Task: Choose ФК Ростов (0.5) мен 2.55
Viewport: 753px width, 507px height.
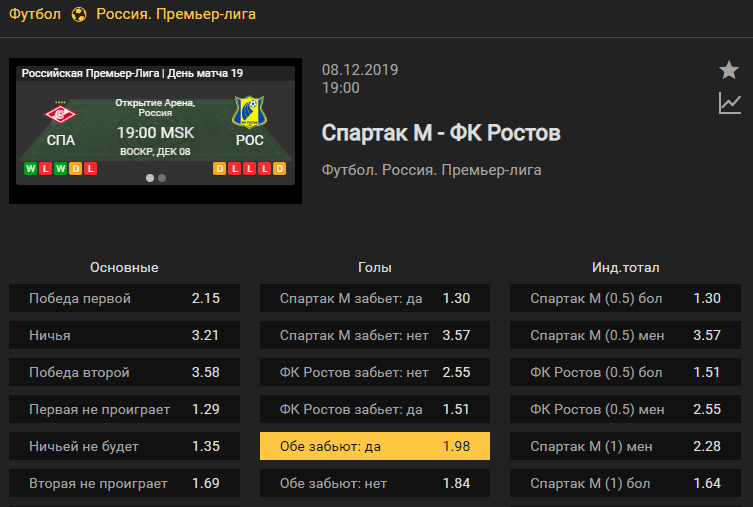Action: (x=625, y=409)
